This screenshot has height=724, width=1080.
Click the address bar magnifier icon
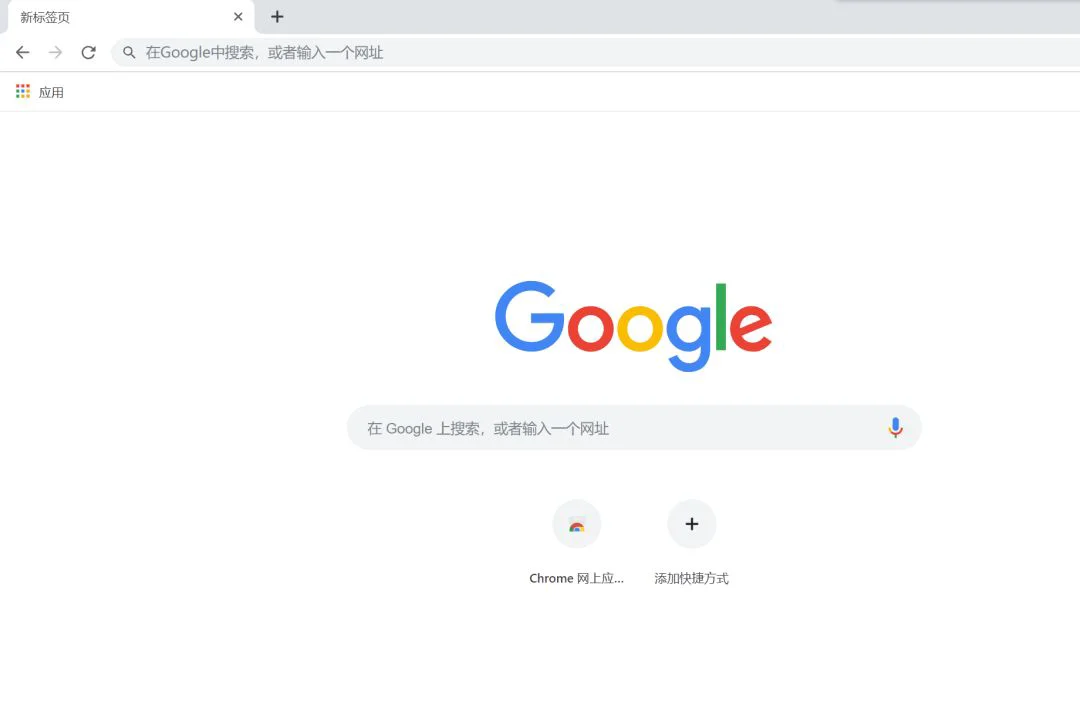129,52
